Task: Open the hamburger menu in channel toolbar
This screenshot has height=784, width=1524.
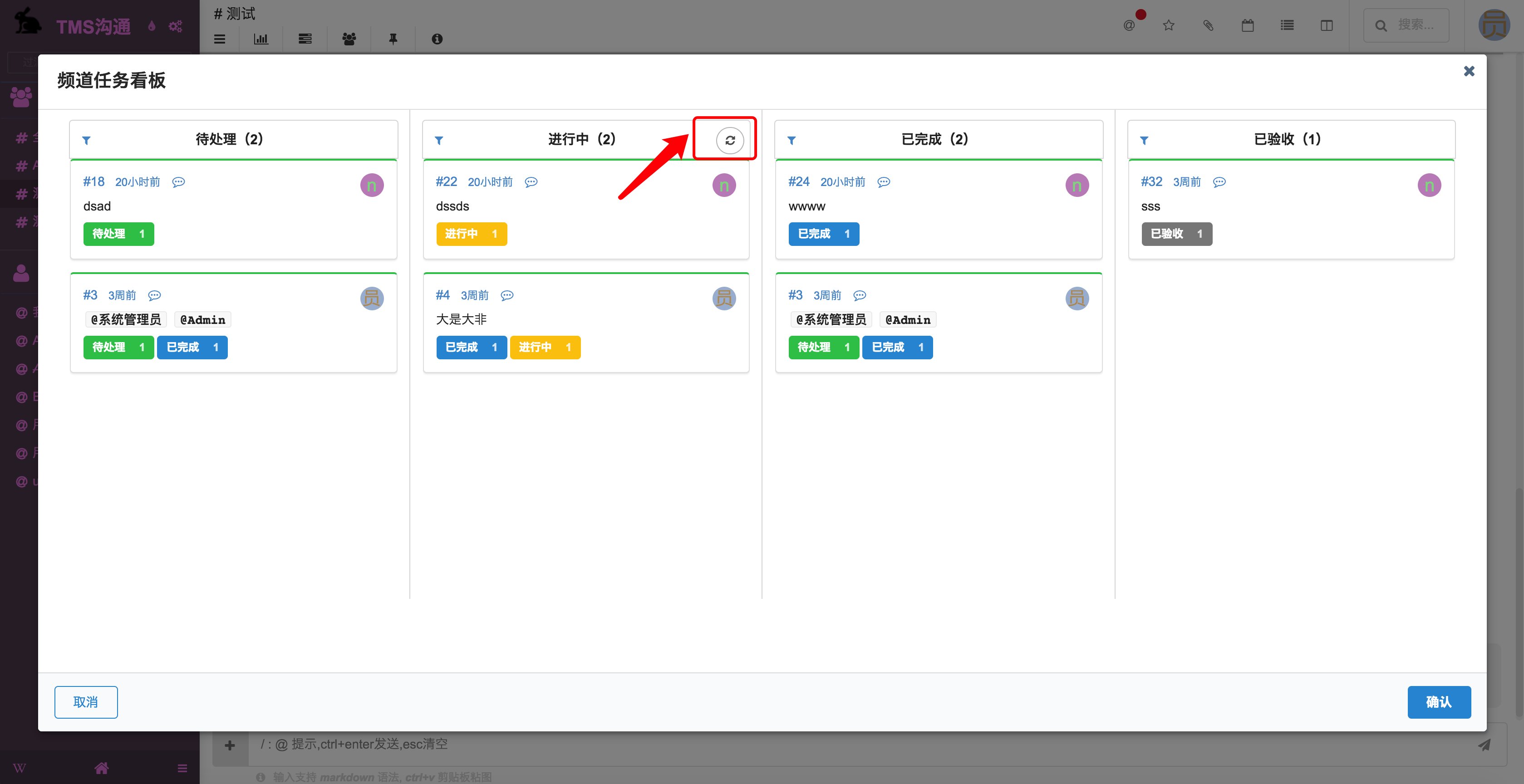Action: point(220,39)
